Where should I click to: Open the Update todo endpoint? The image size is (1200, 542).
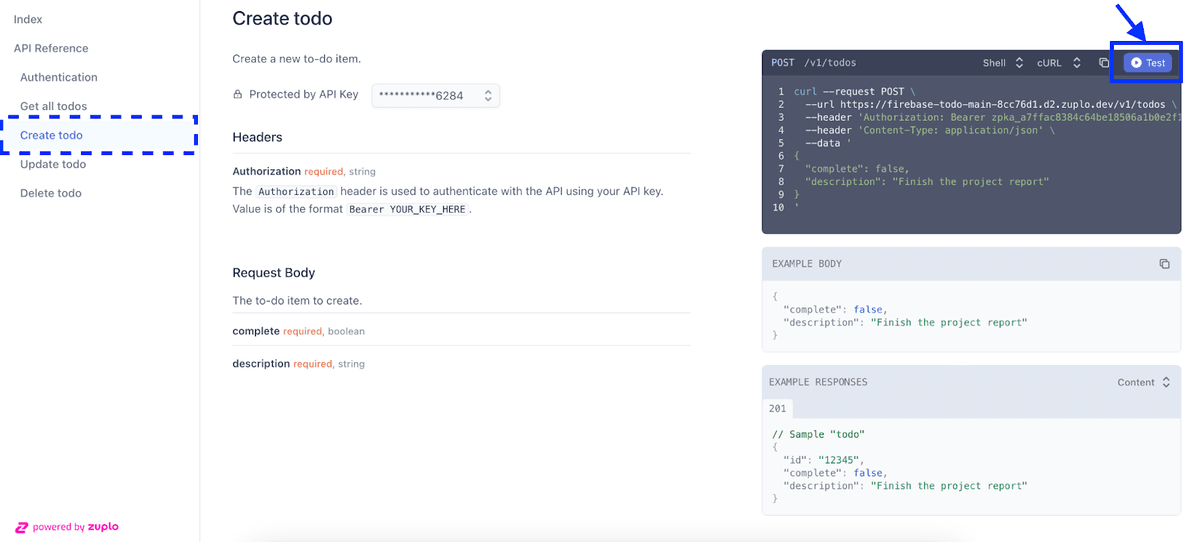53,164
